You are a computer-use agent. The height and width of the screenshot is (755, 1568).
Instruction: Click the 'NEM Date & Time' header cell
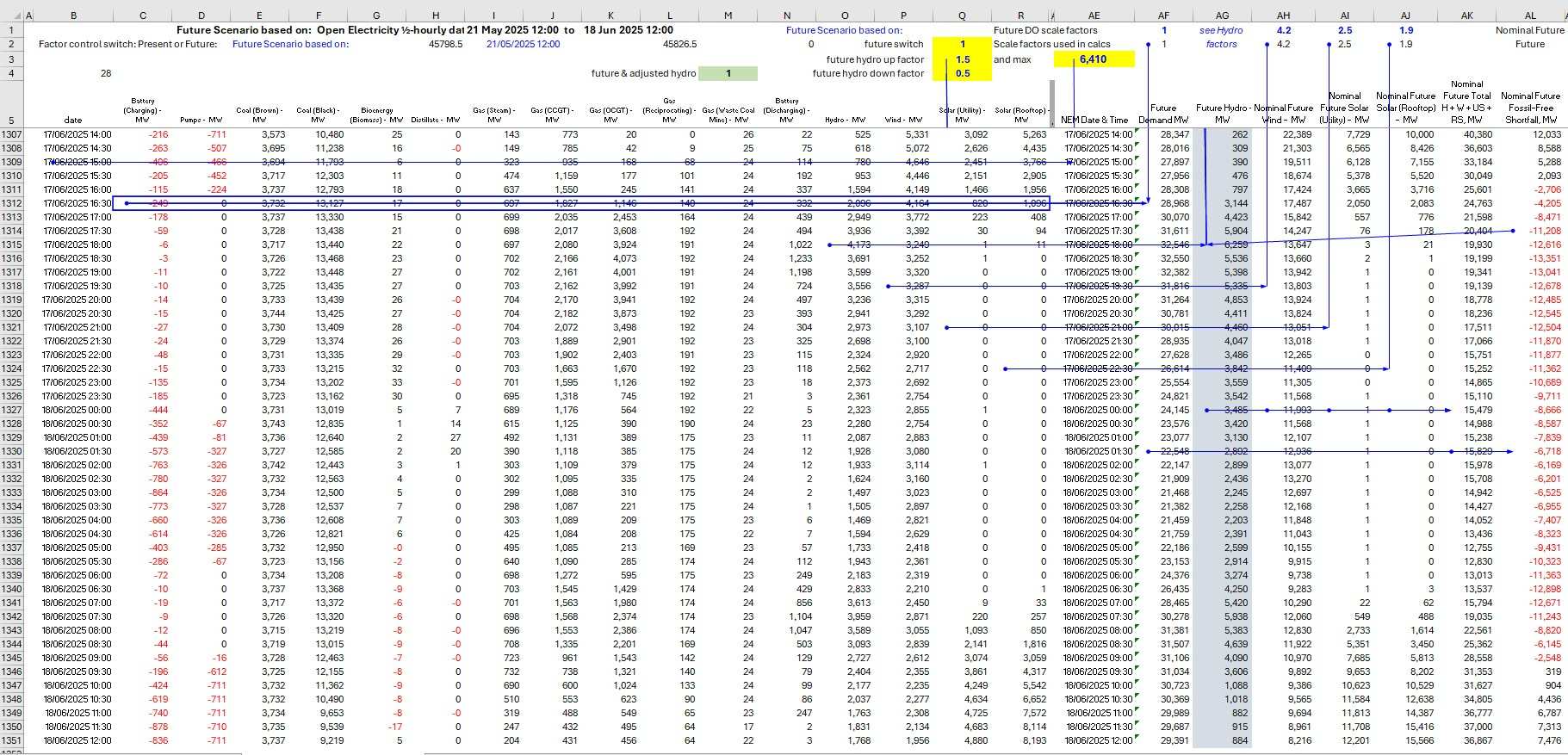(x=1094, y=120)
